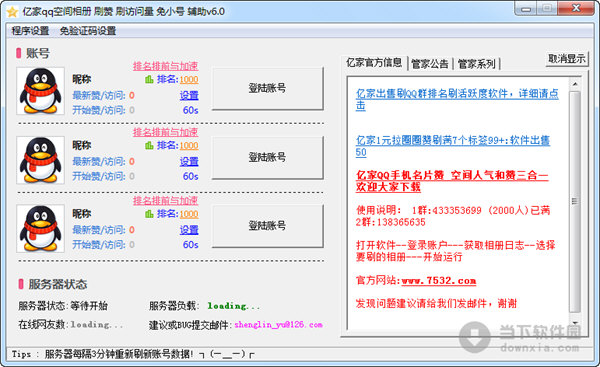Viewport: 600px width, 367px height.
Task: Click the first account's QQ penguin avatar
Action: tap(40, 91)
